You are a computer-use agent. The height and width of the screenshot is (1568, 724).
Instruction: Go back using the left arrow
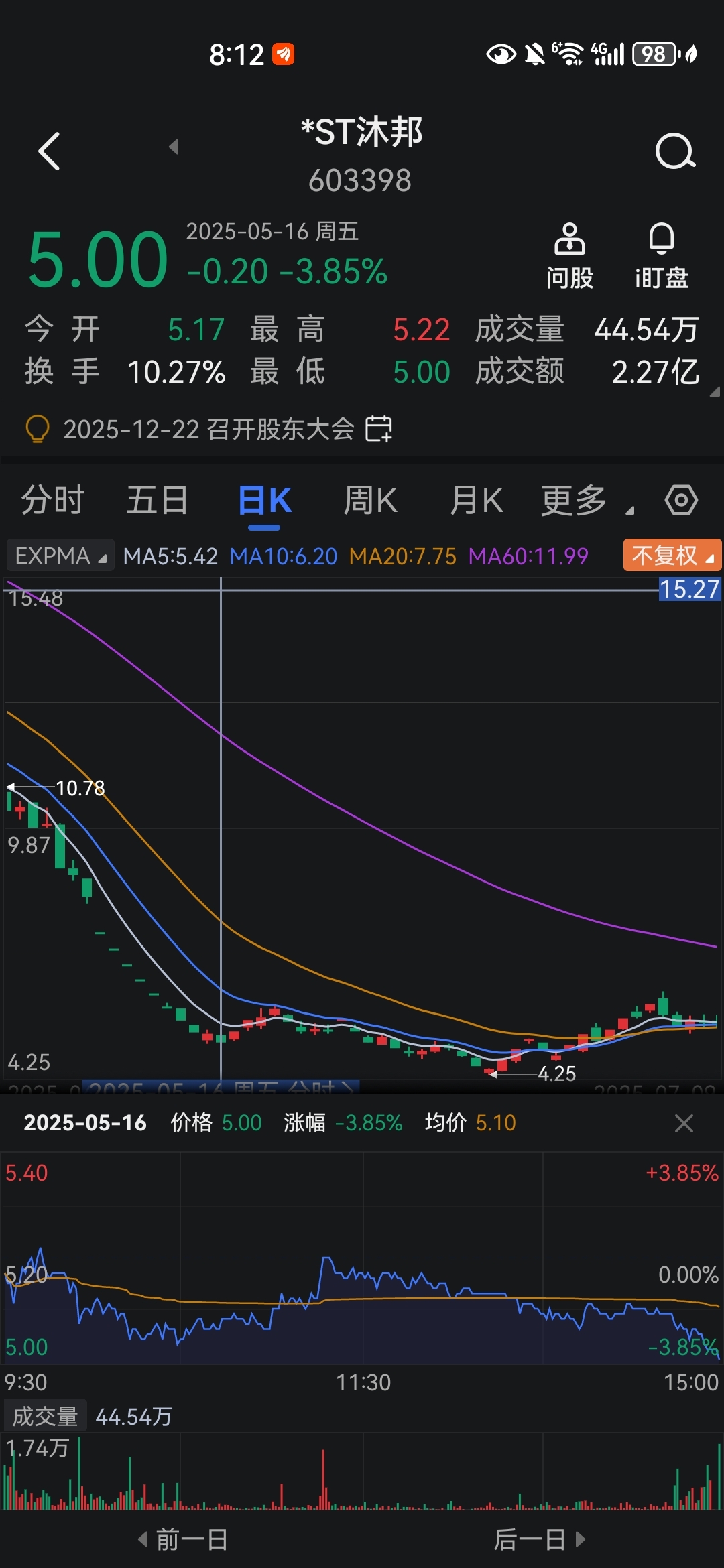pyautogui.click(x=49, y=151)
